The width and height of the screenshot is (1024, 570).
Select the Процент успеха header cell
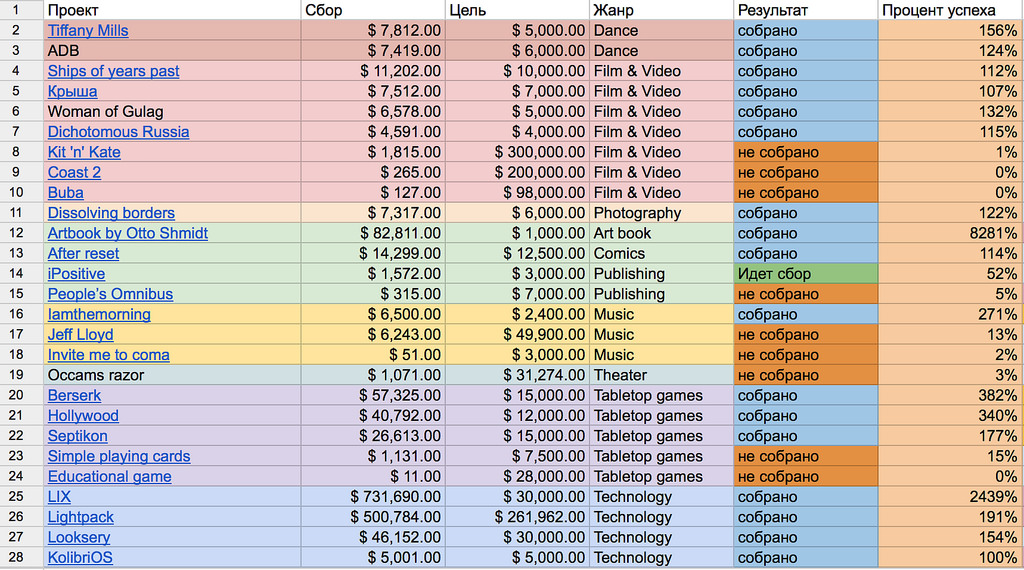point(949,10)
